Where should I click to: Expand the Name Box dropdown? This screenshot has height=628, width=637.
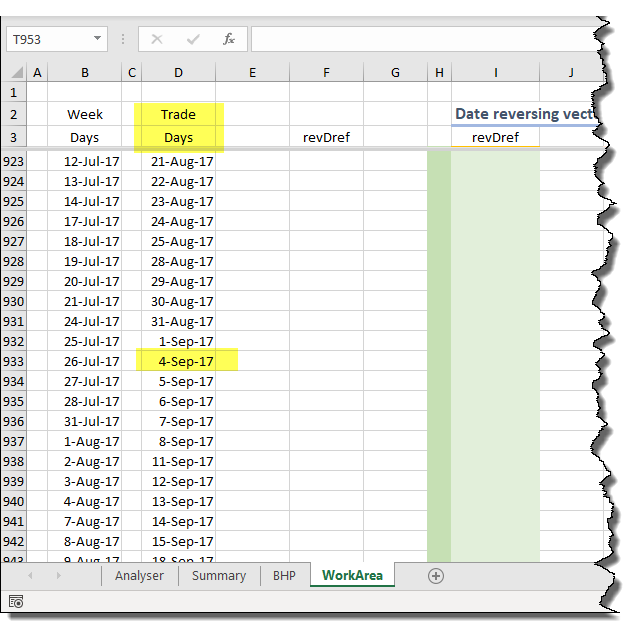pyautogui.click(x=97, y=40)
